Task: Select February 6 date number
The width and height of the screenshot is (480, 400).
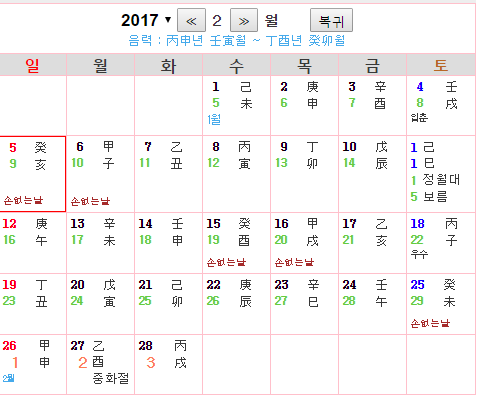Action: pos(80,147)
